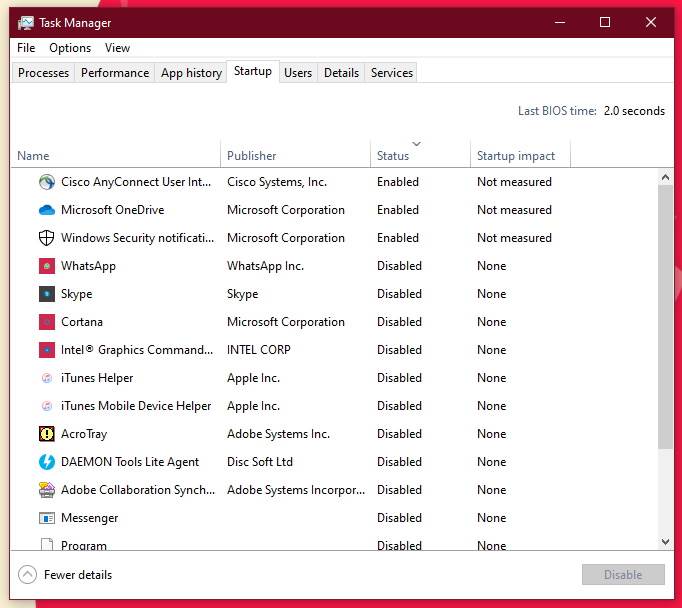Image resolution: width=682 pixels, height=608 pixels.
Task: Click the scrollbar down arrow
Action: pyautogui.click(x=666, y=541)
